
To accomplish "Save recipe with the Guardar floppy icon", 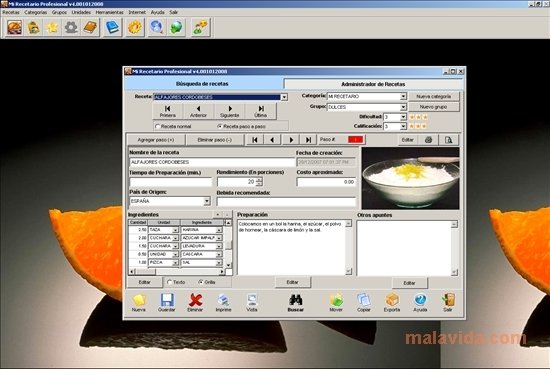I will pyautogui.click(x=167, y=303).
